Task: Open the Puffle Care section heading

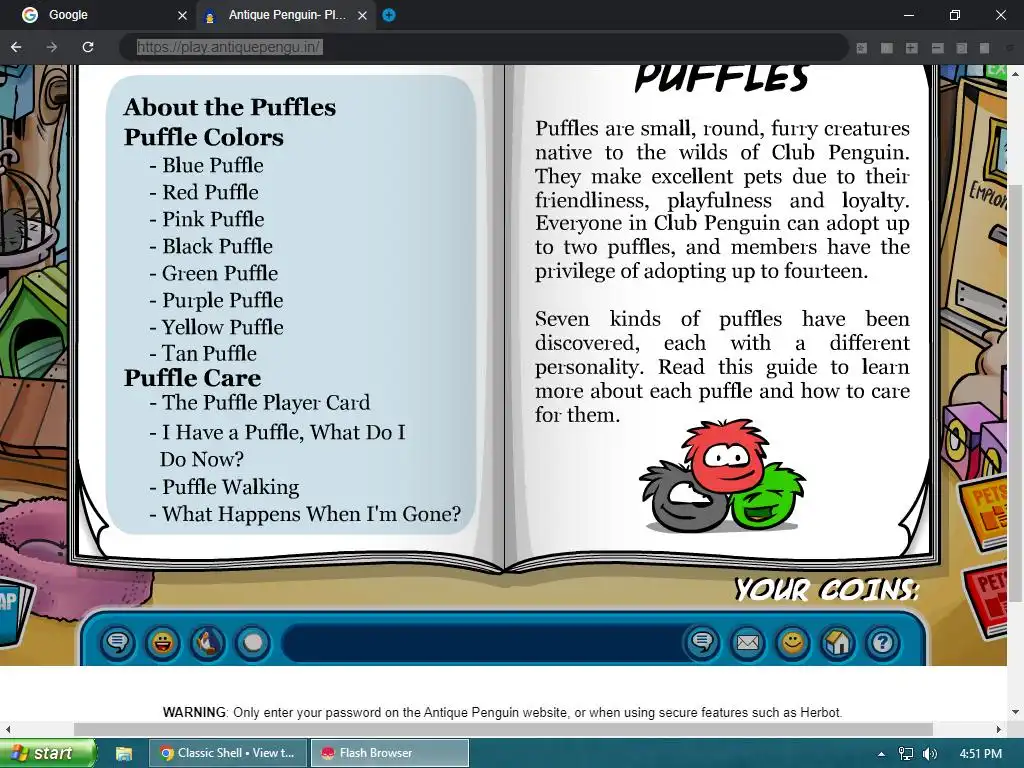Action: 193,378
